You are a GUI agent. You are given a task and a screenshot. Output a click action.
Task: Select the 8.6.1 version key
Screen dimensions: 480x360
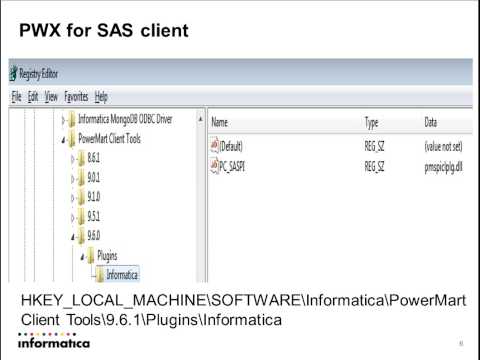[94, 158]
